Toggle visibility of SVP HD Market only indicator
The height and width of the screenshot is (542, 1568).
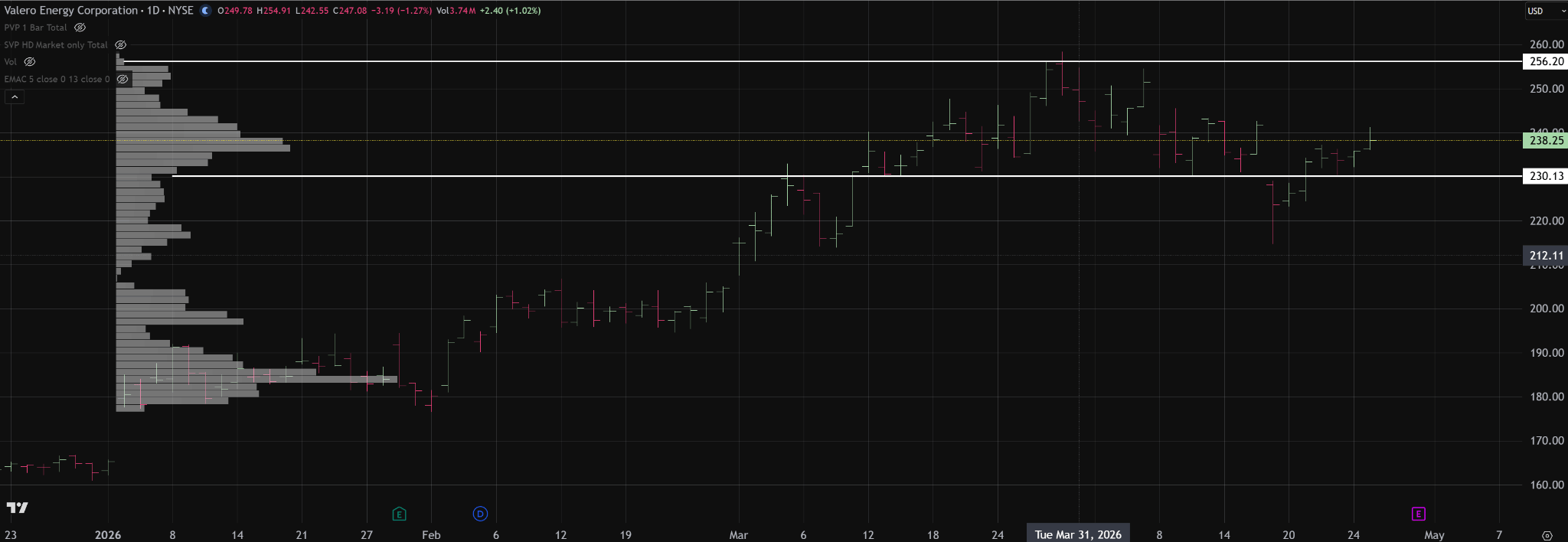click(x=120, y=45)
